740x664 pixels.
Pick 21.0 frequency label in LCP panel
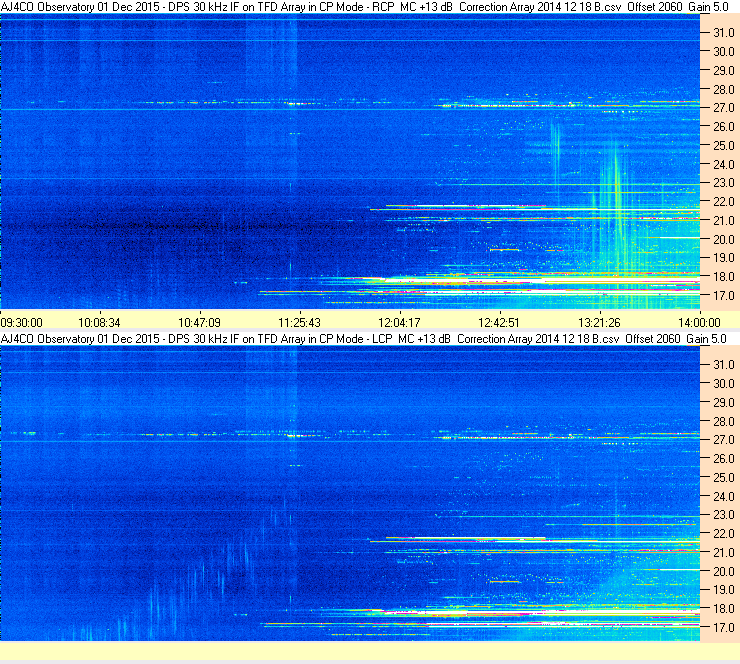tap(723, 553)
